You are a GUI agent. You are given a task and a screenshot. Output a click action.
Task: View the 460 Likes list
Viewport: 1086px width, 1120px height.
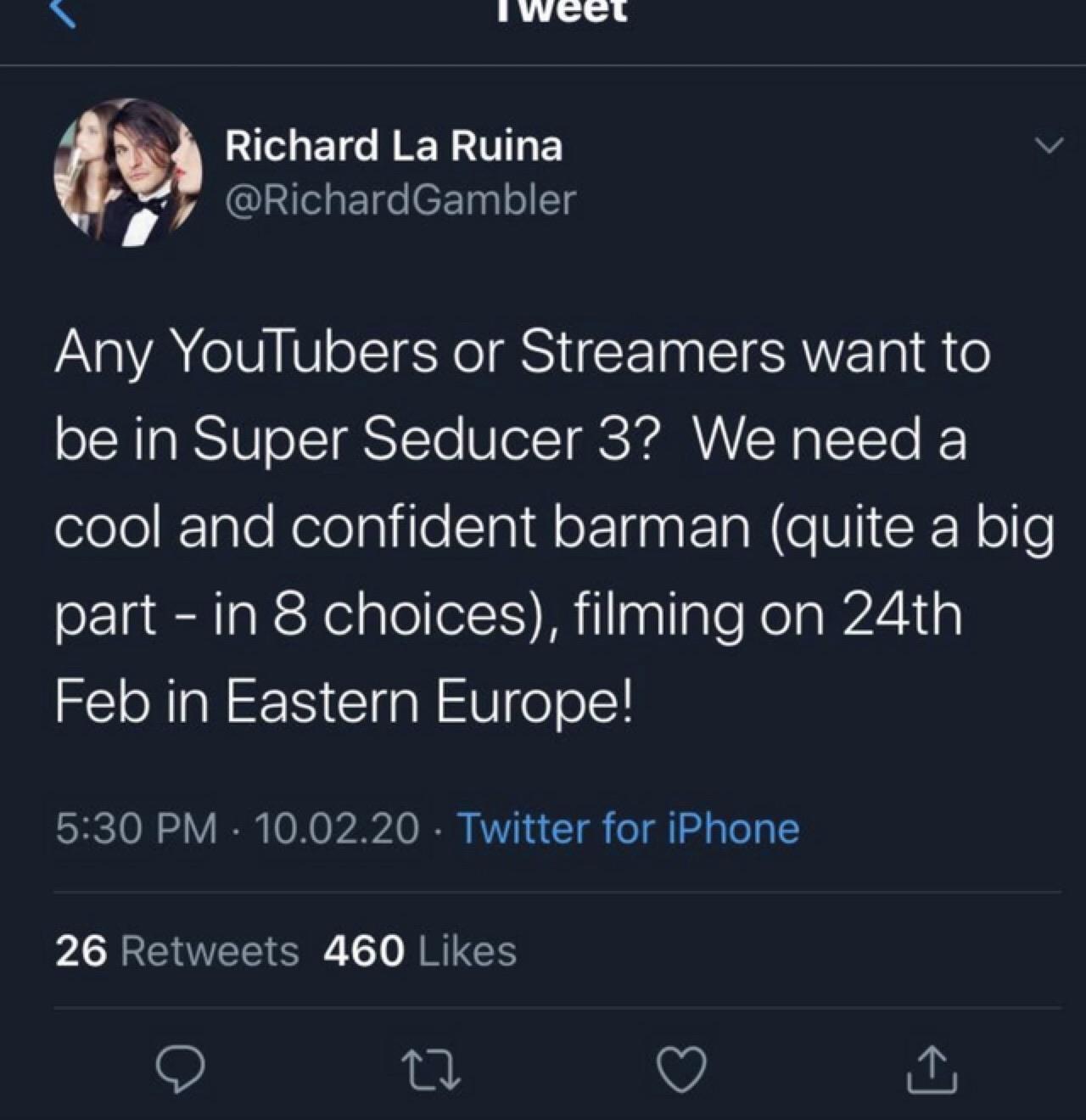coord(420,950)
